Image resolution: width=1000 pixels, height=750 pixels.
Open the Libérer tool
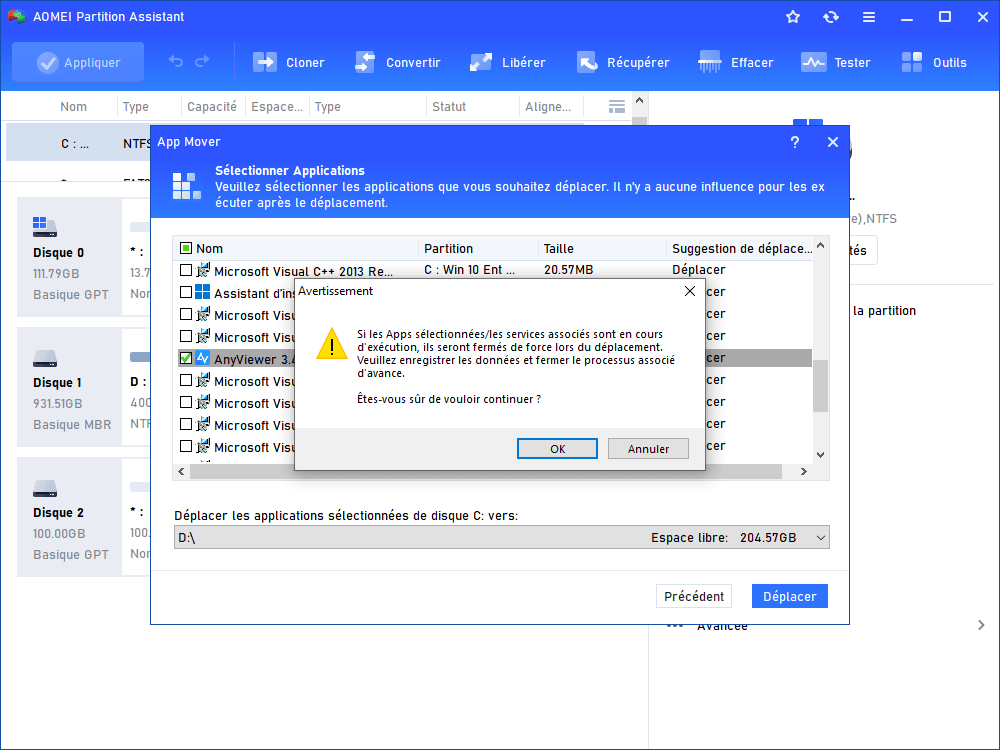point(508,62)
